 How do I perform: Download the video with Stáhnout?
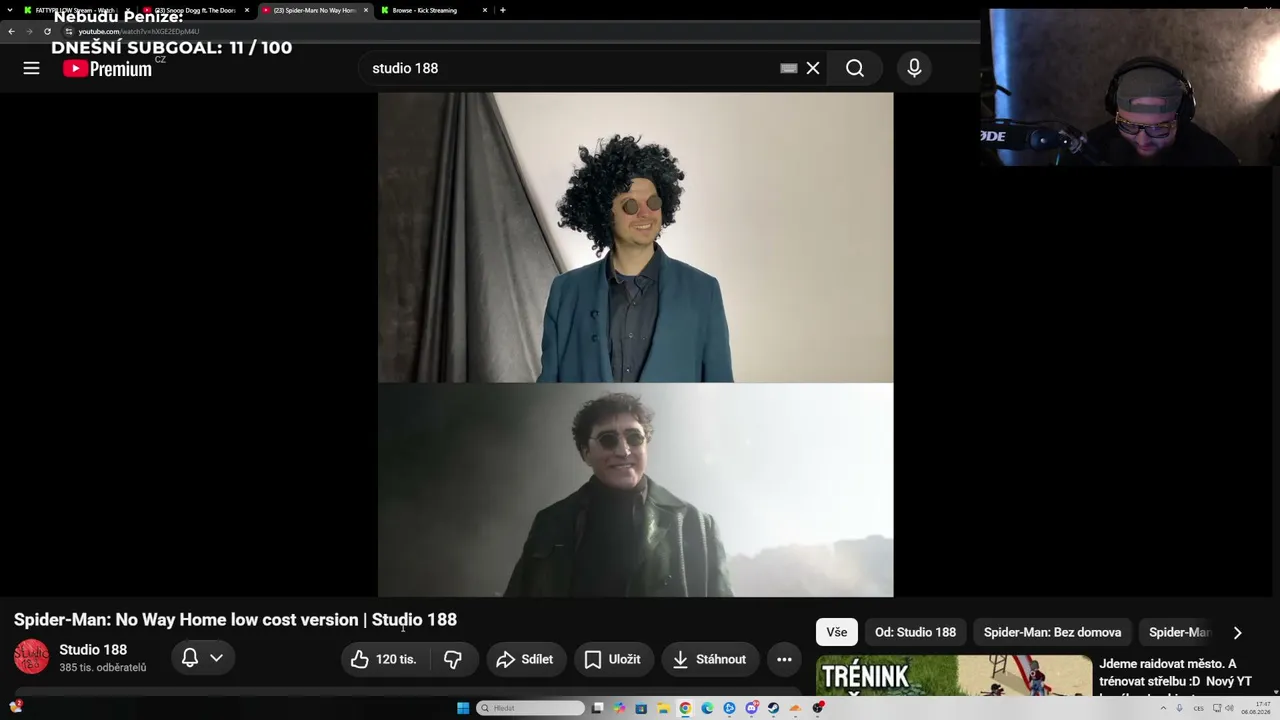pyautogui.click(x=710, y=659)
